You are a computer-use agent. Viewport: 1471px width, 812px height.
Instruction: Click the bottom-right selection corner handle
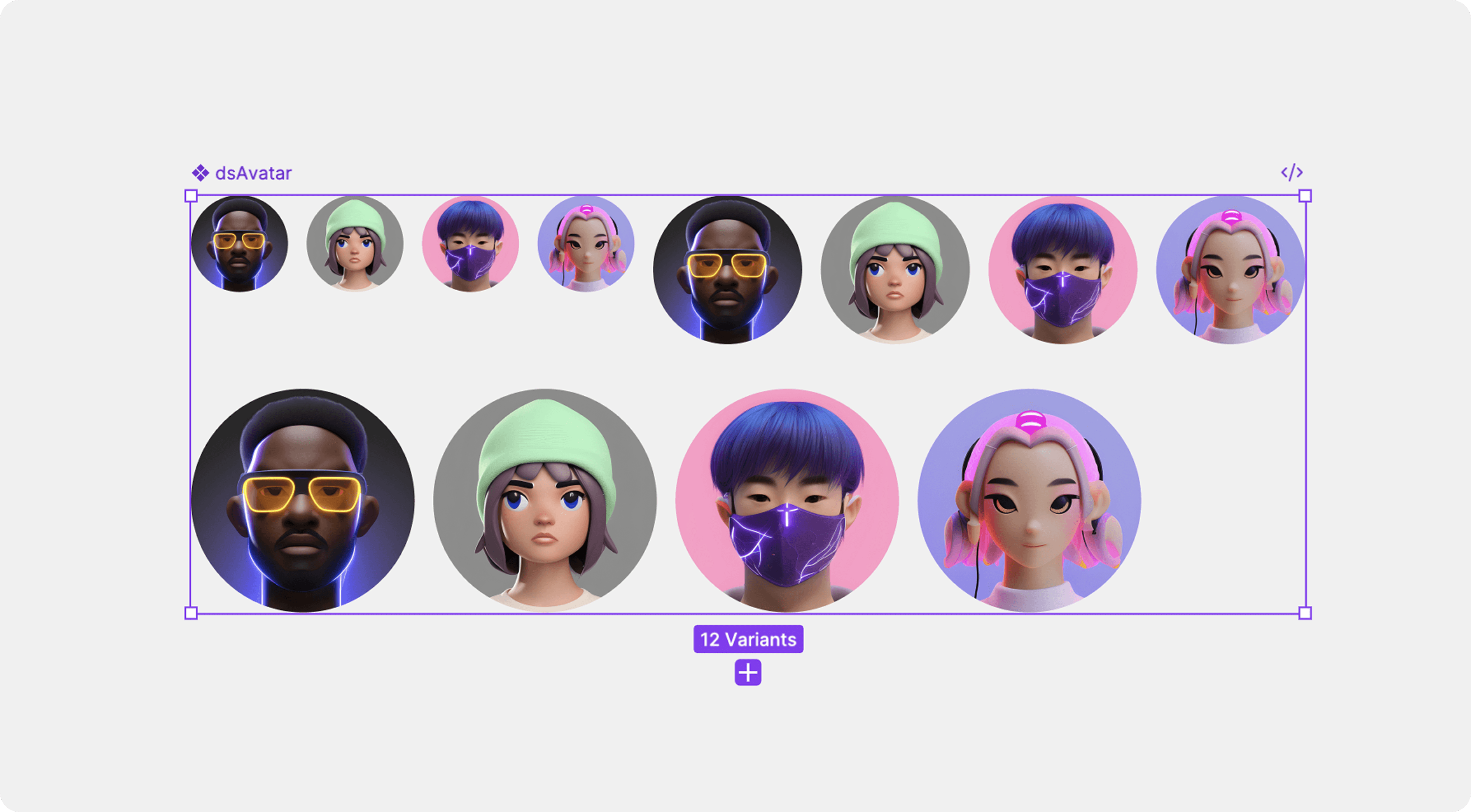1305,613
